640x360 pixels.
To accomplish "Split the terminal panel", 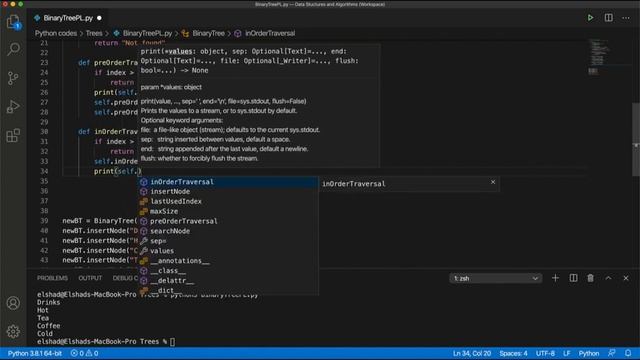I will click(573, 278).
